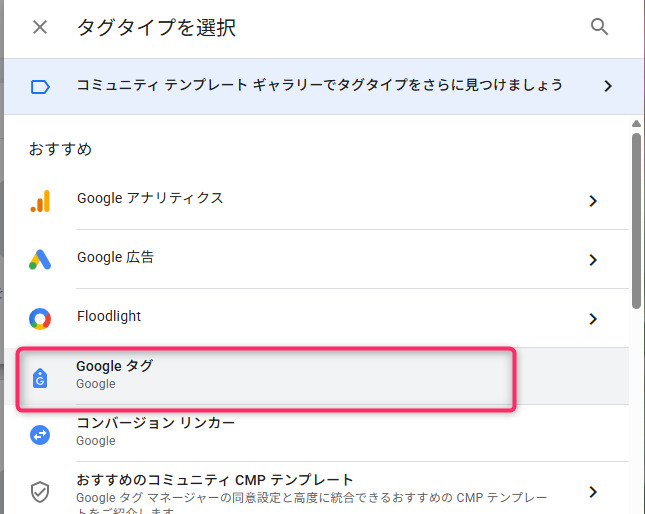Screen dimensions: 645x514
Task: Open the コミュニティ テンプレート ギャラリー link
Action: [320, 86]
